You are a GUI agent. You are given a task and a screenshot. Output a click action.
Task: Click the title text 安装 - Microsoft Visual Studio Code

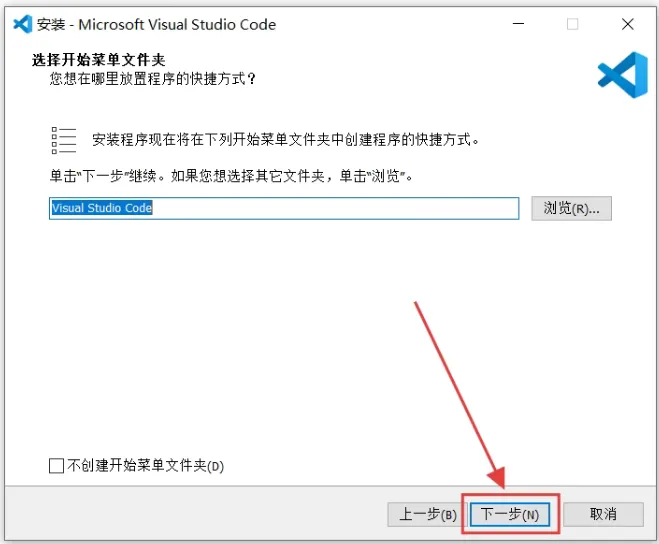pyautogui.click(x=156, y=24)
